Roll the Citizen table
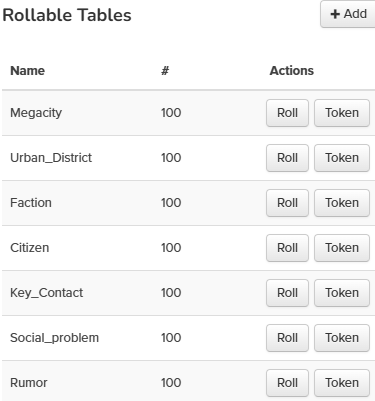Image resolution: width=375 pixels, height=401 pixels. [x=287, y=248]
